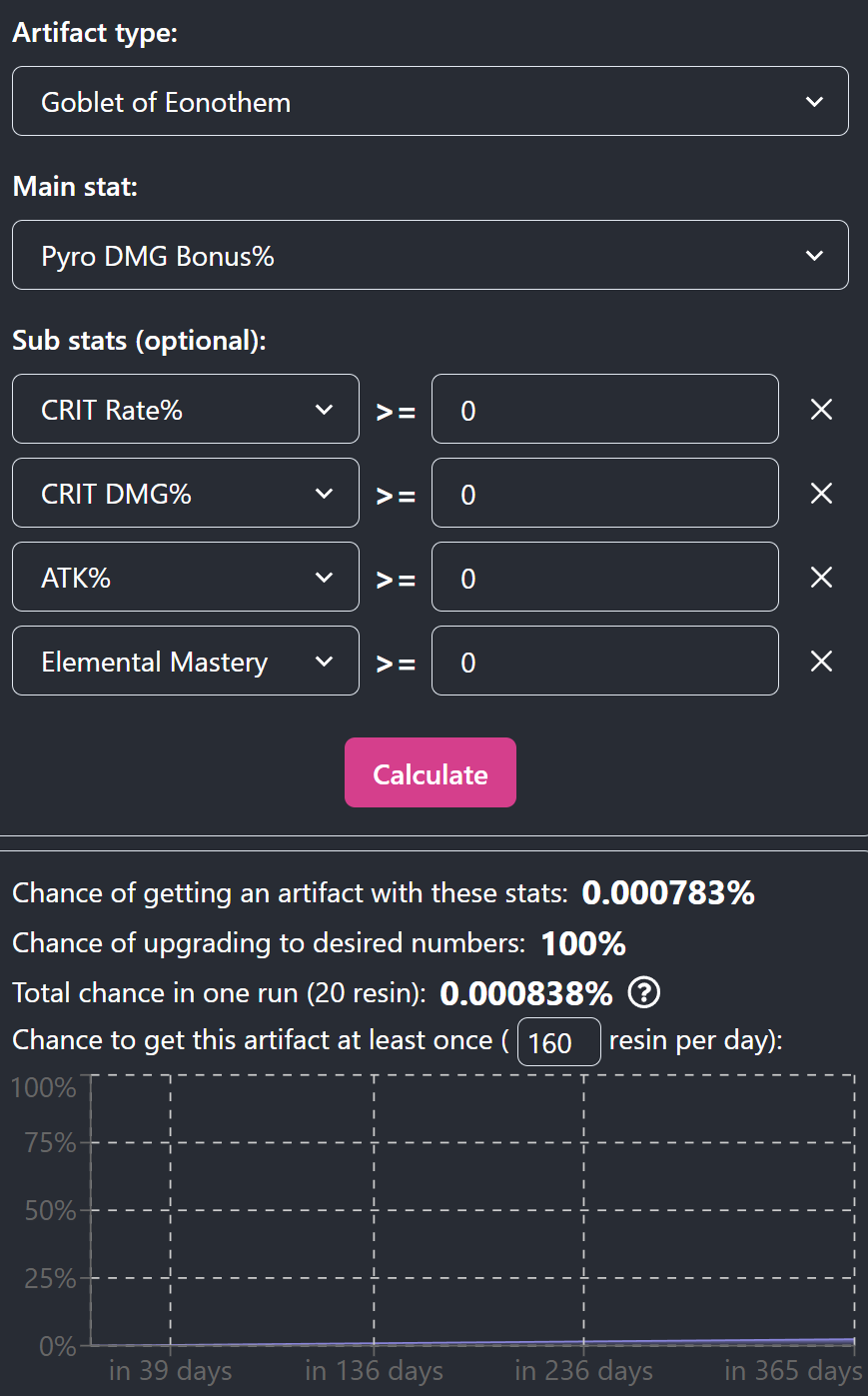Expand the CRIT DMG% sub stat dropdown
868x1396 pixels.
coord(186,493)
